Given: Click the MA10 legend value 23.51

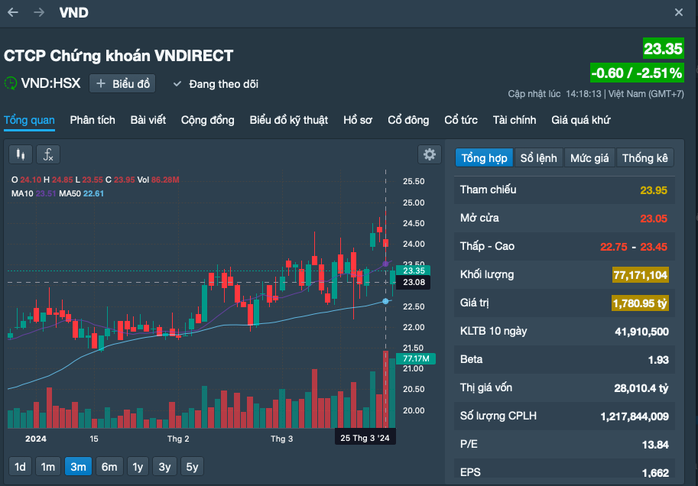Looking at the screenshot, I should [45, 194].
